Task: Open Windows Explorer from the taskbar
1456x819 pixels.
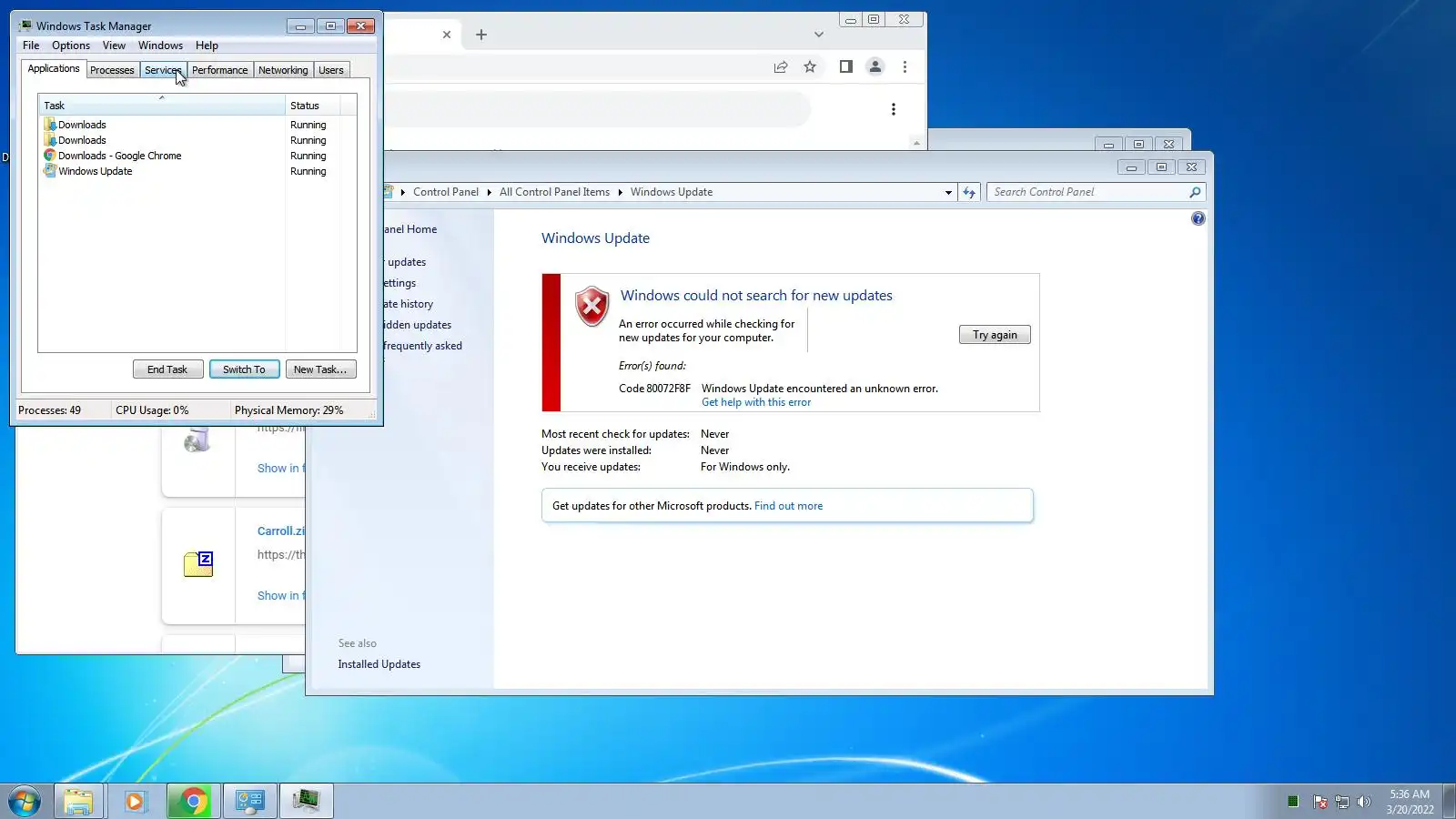Action: pos(78,802)
